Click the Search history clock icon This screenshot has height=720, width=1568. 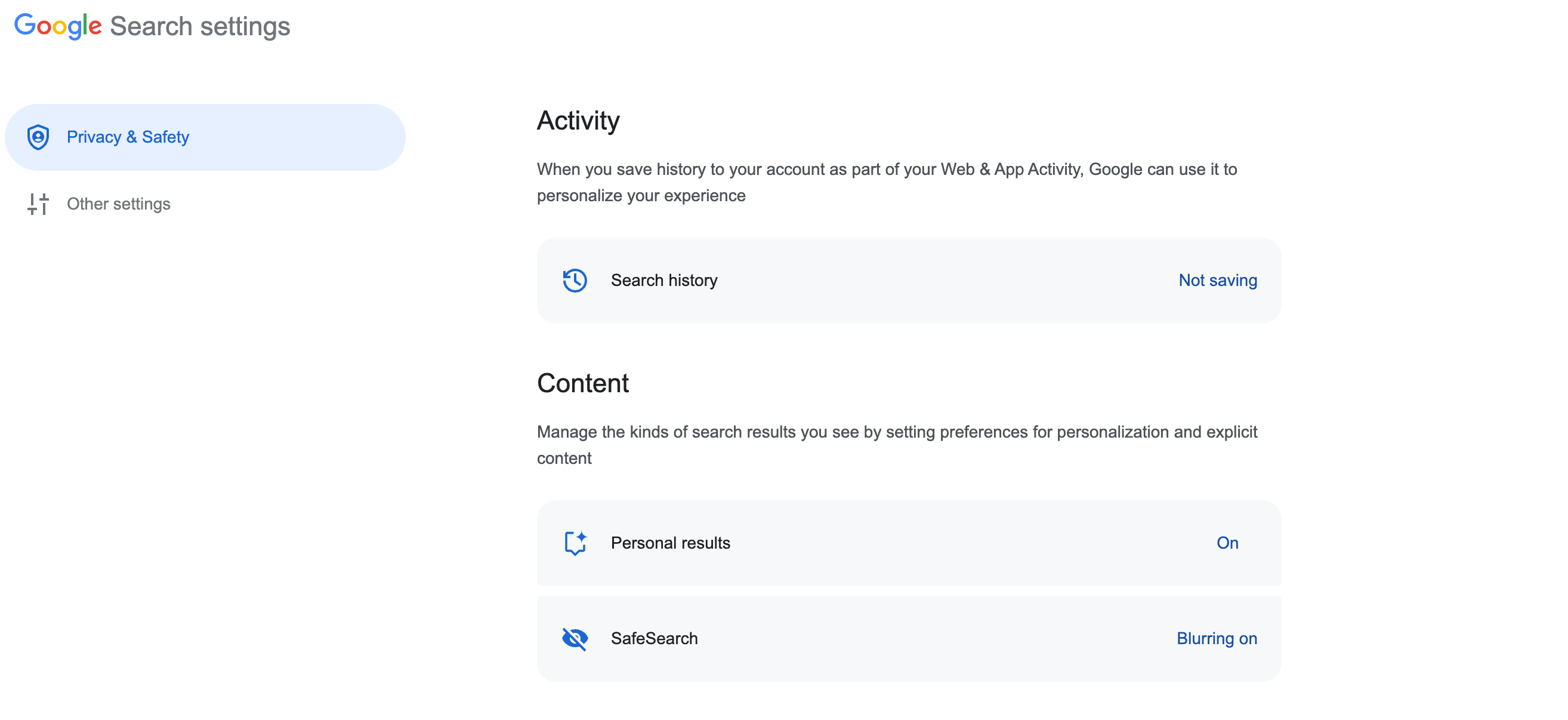574,280
